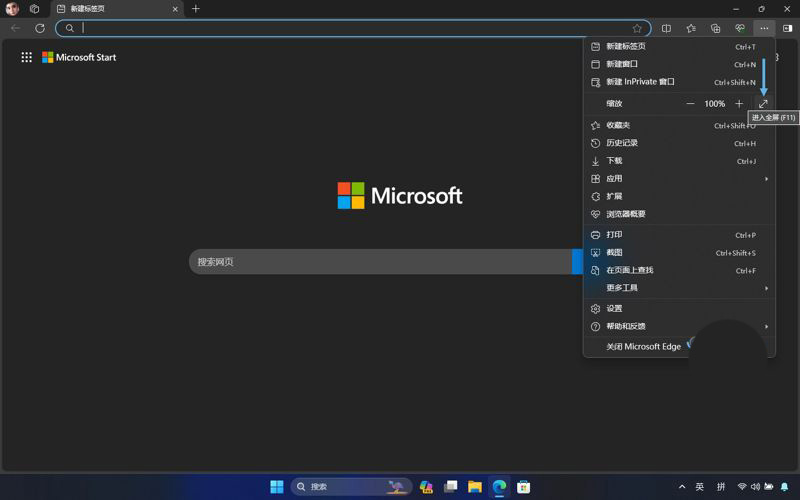Image resolution: width=800 pixels, height=500 pixels.
Task: Open a new tab with plus button
Action: pyautogui.click(x=196, y=9)
